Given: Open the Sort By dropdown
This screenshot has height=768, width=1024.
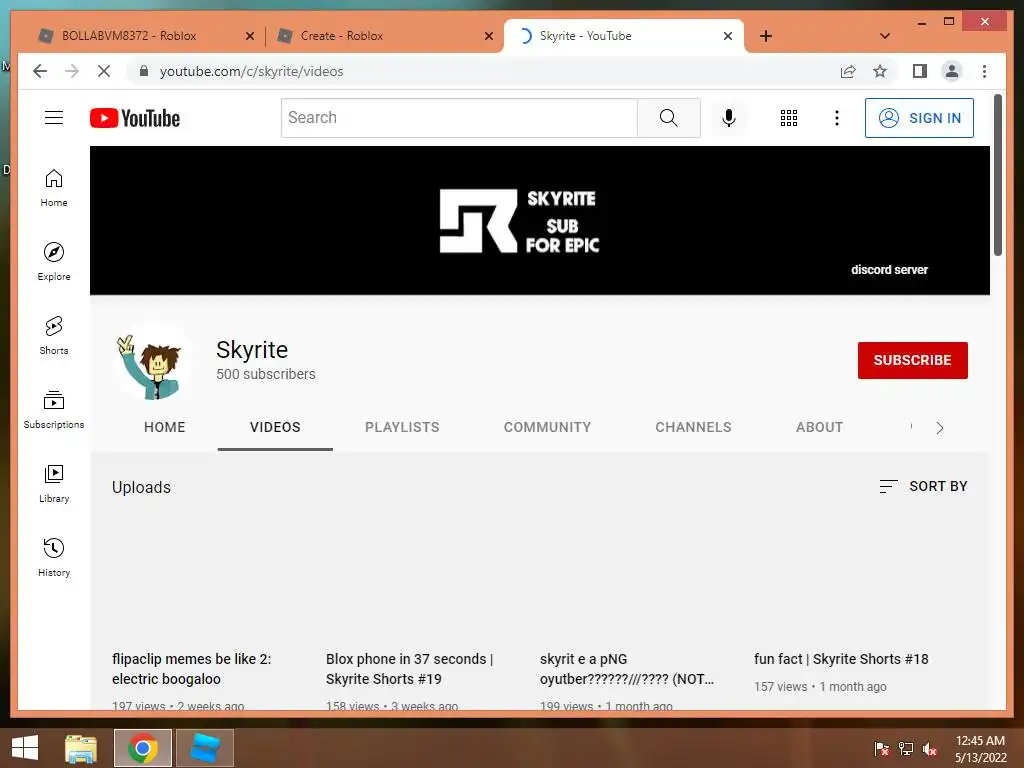Looking at the screenshot, I should point(923,486).
